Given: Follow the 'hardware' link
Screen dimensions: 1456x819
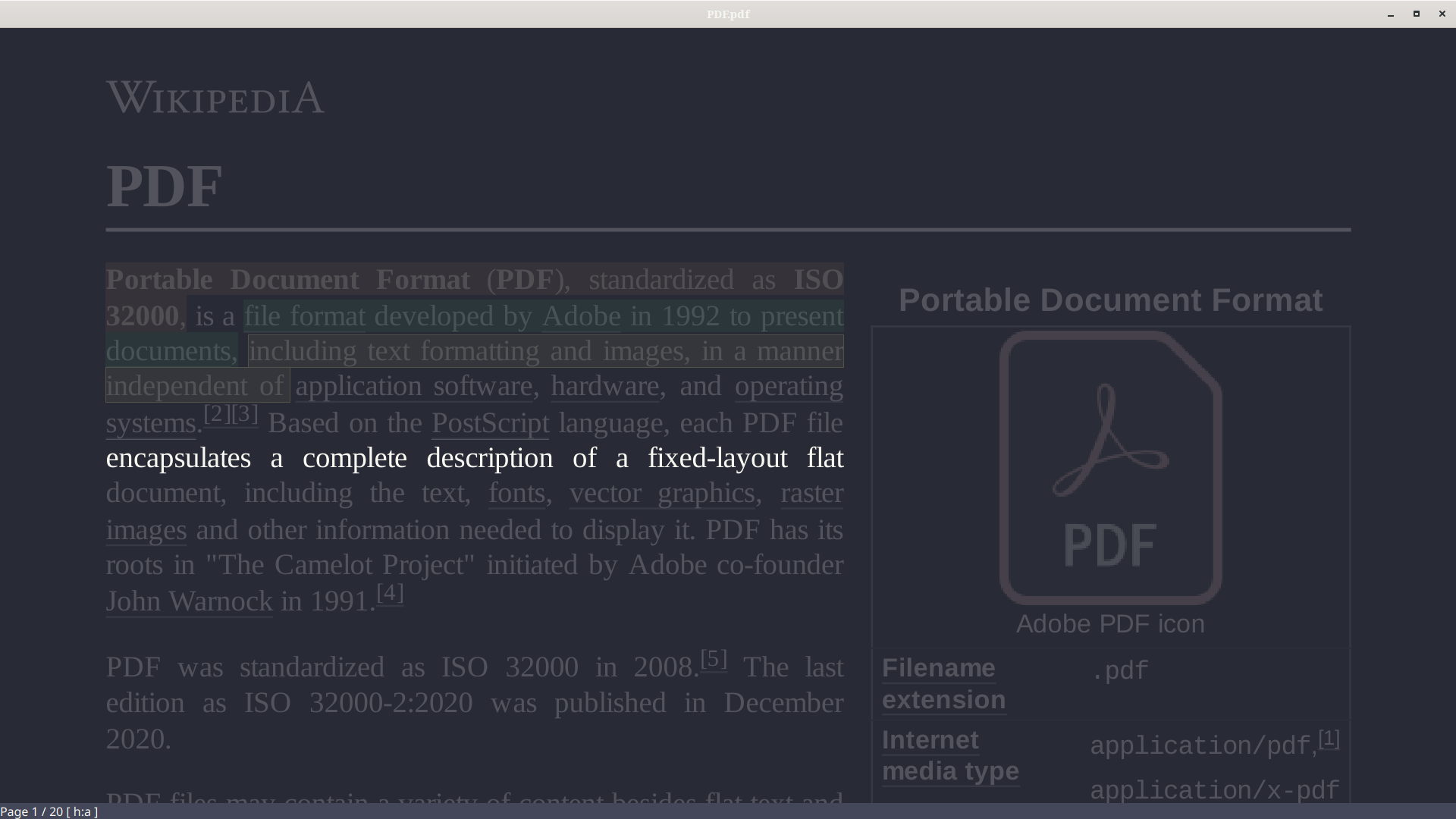Looking at the screenshot, I should (605, 386).
